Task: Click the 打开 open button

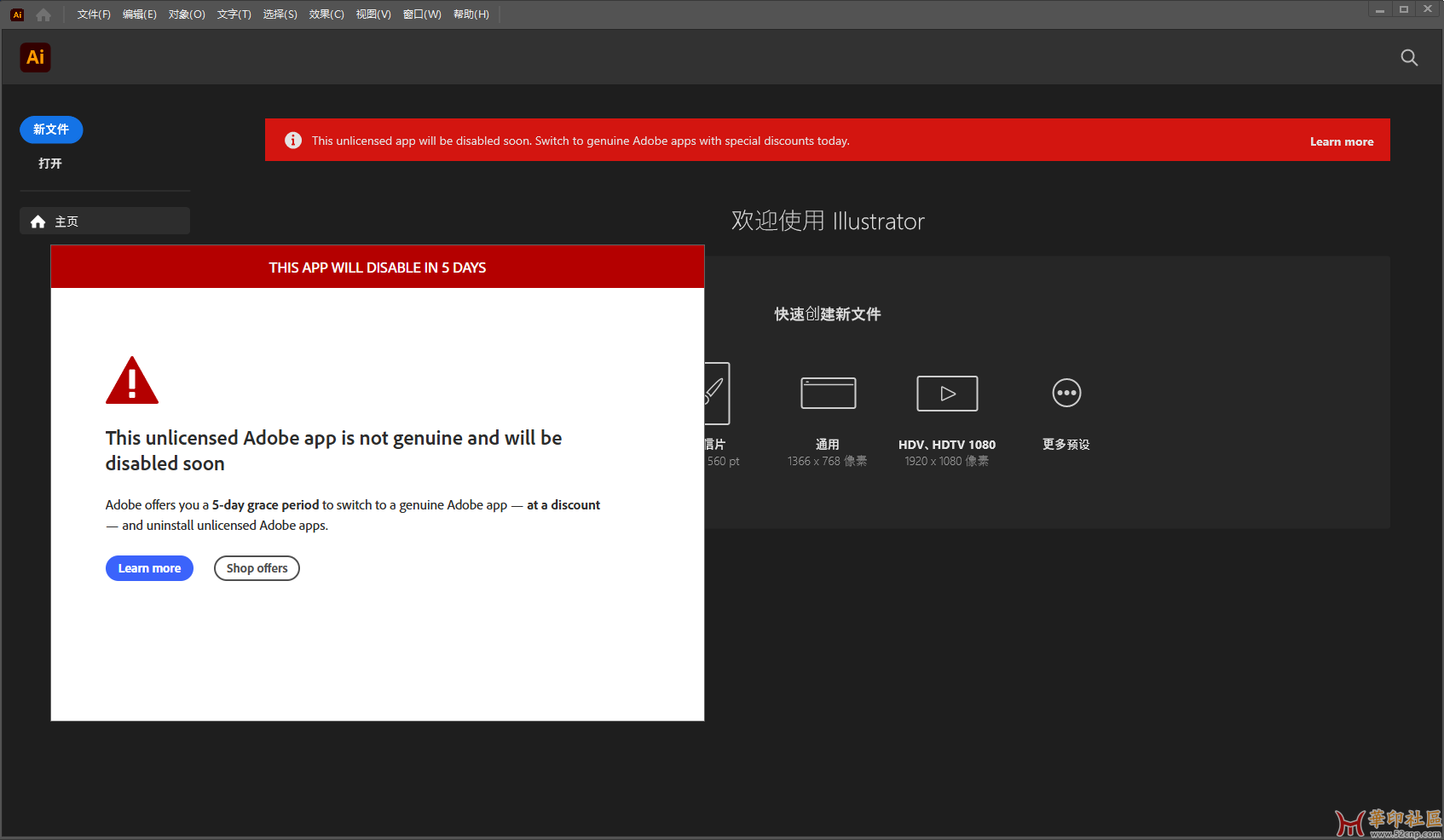Action: [50, 164]
